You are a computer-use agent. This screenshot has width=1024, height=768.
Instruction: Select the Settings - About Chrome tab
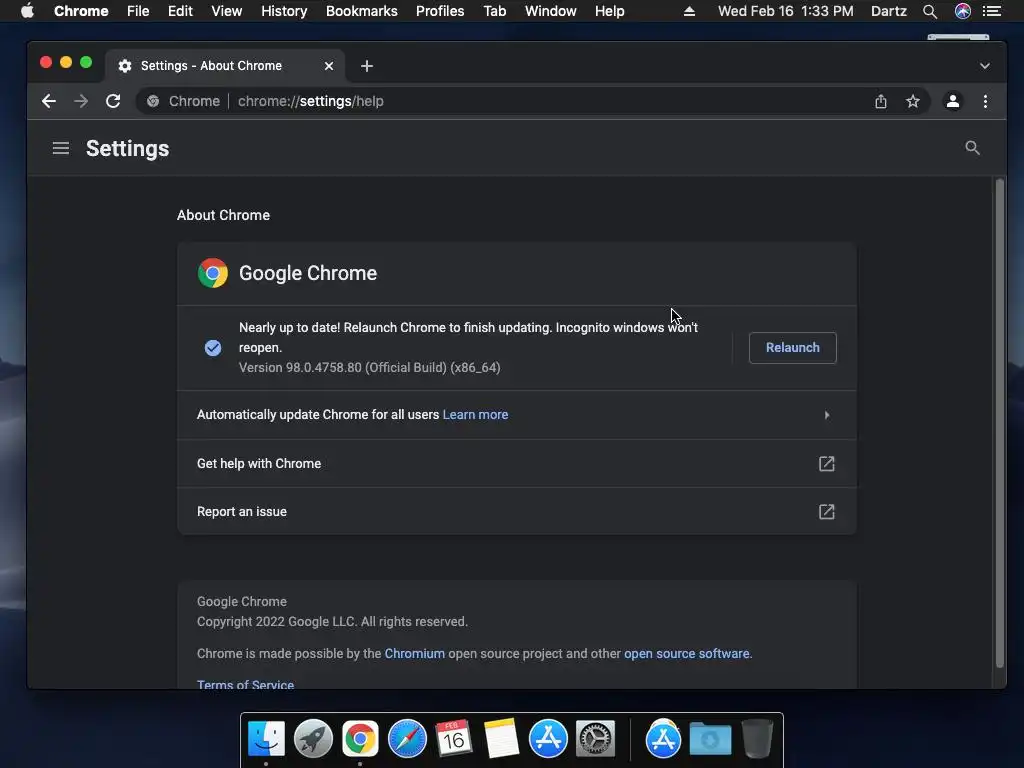pyautogui.click(x=224, y=66)
